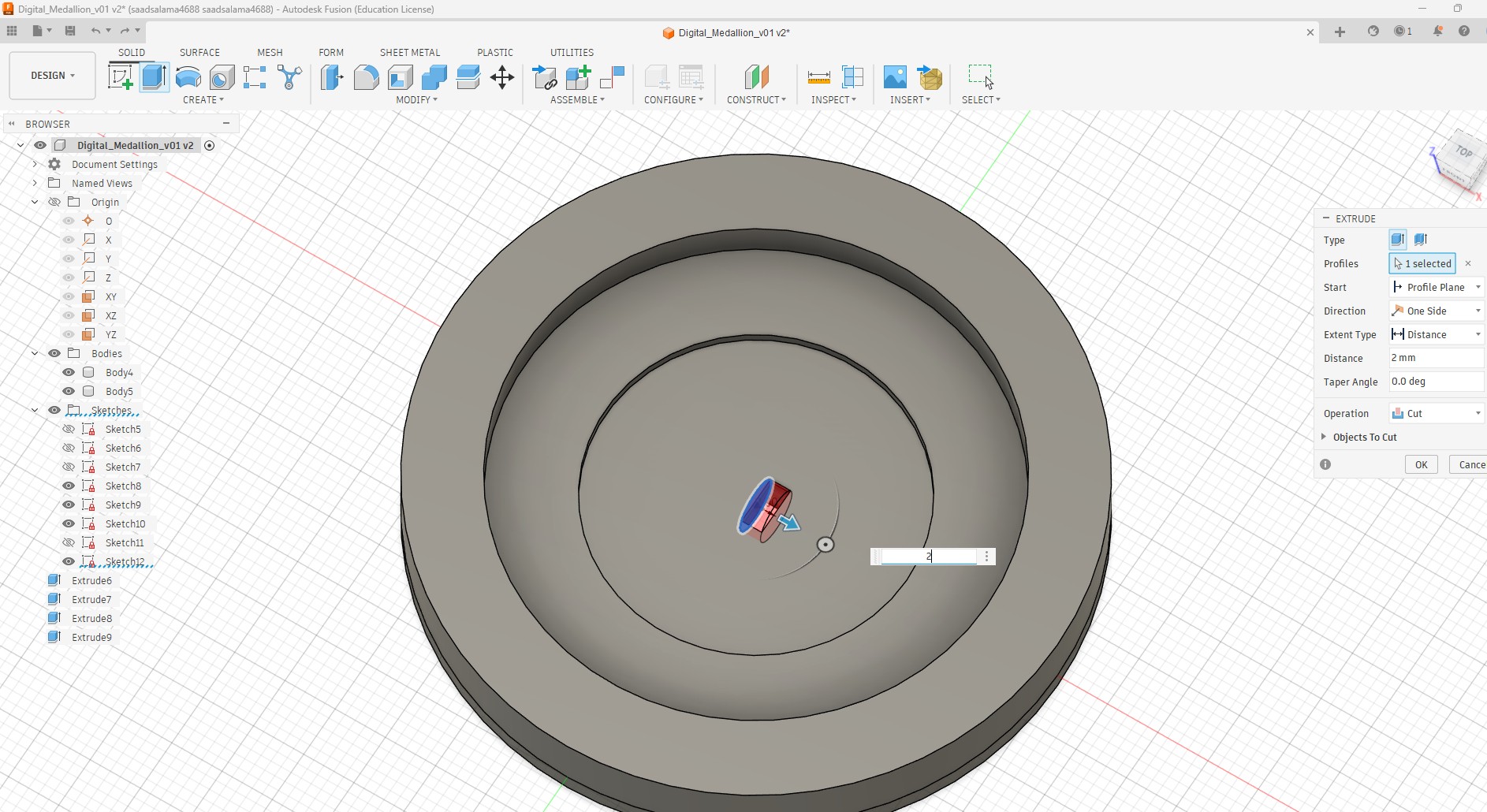Open the CREATE menu label
The height and width of the screenshot is (812, 1487).
click(203, 100)
